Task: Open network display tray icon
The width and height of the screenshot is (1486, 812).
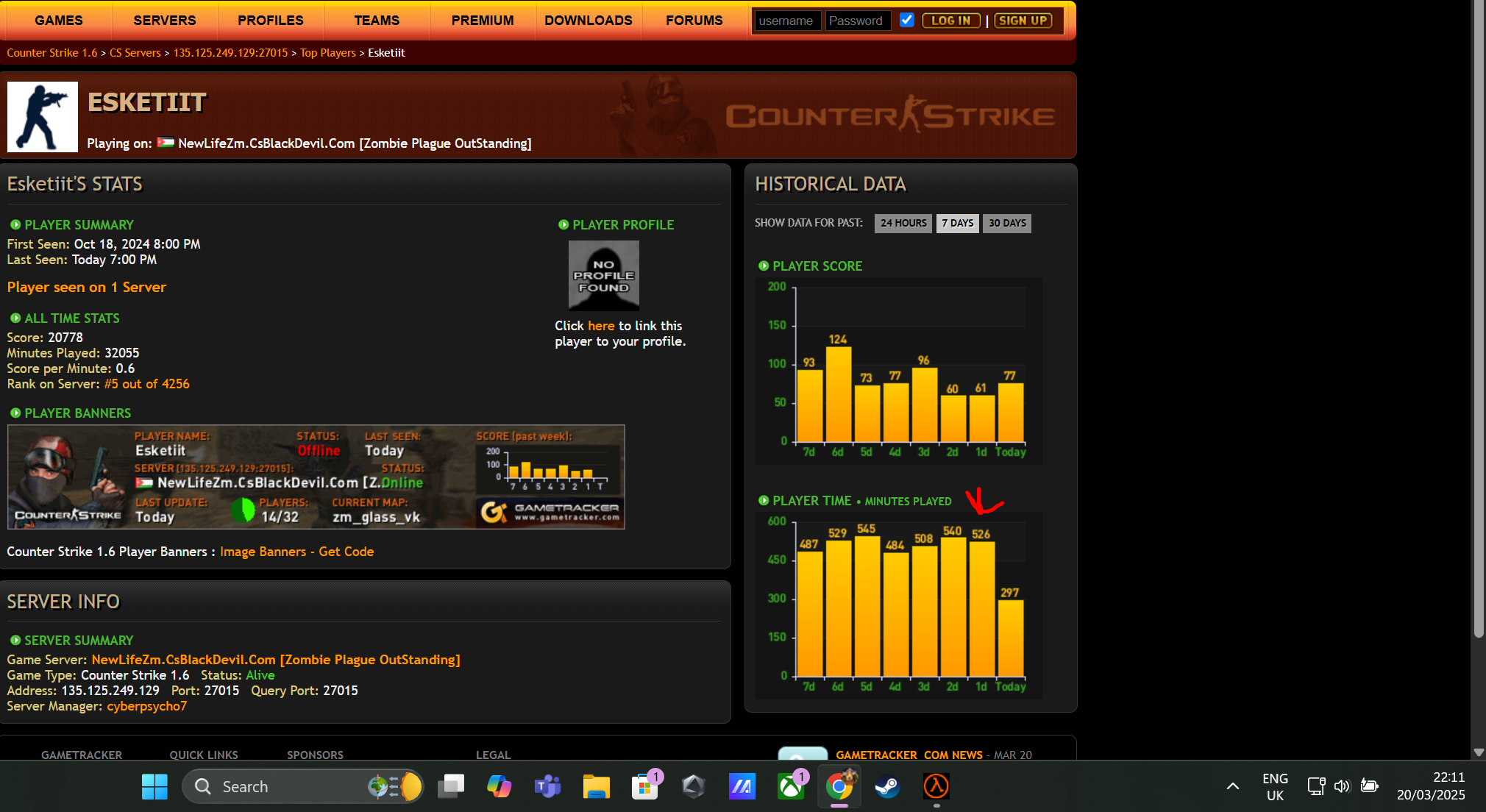Action: coord(1316,786)
